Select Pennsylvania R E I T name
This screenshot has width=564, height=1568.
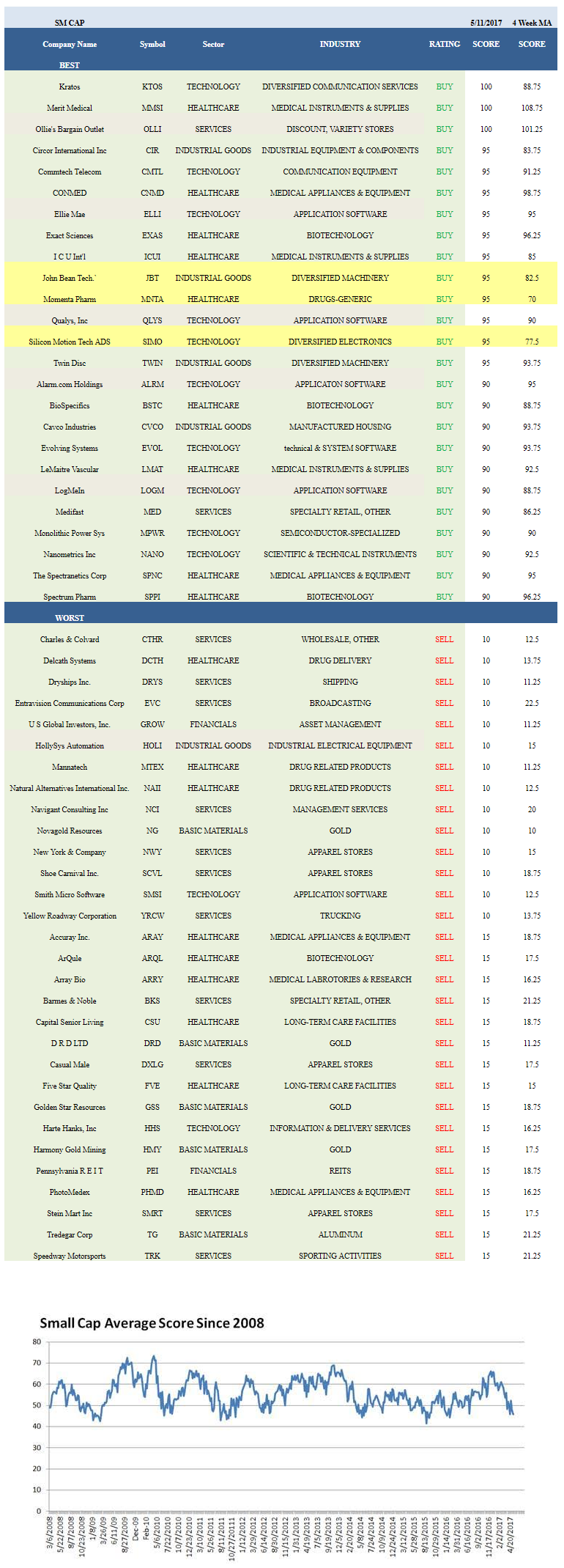pyautogui.click(x=70, y=1171)
